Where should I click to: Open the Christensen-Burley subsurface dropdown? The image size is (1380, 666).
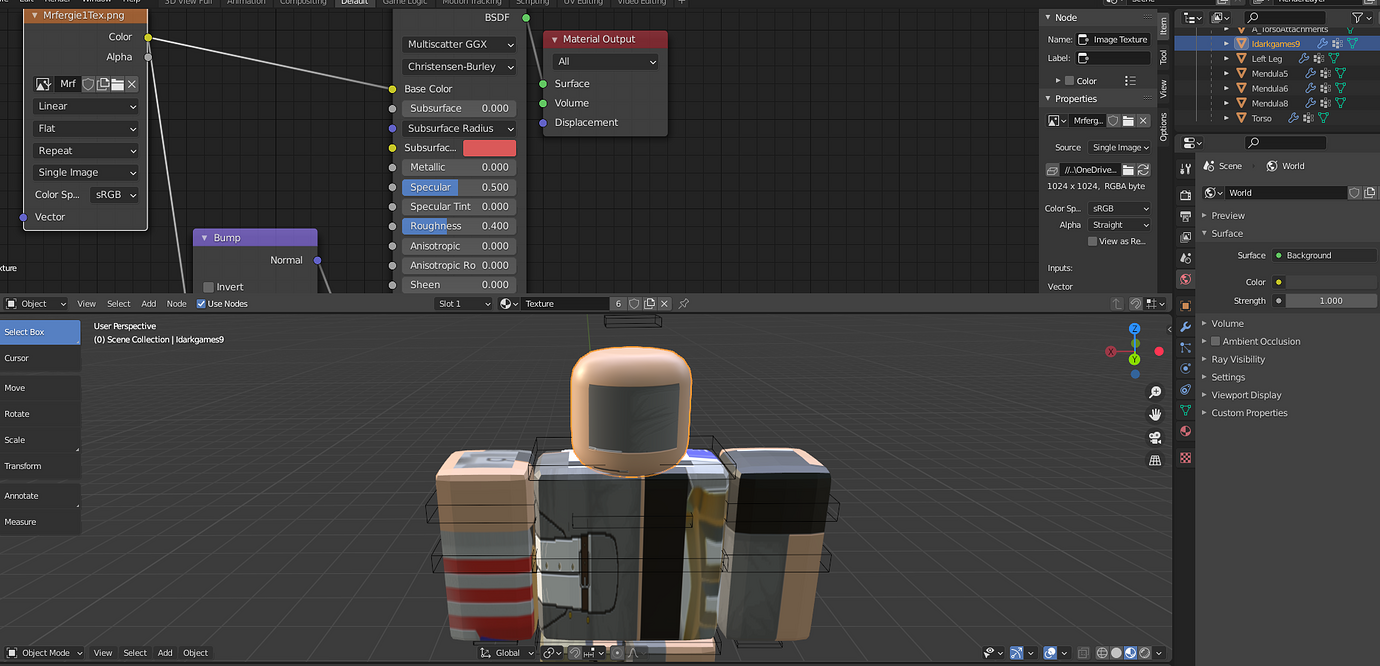pyautogui.click(x=460, y=66)
